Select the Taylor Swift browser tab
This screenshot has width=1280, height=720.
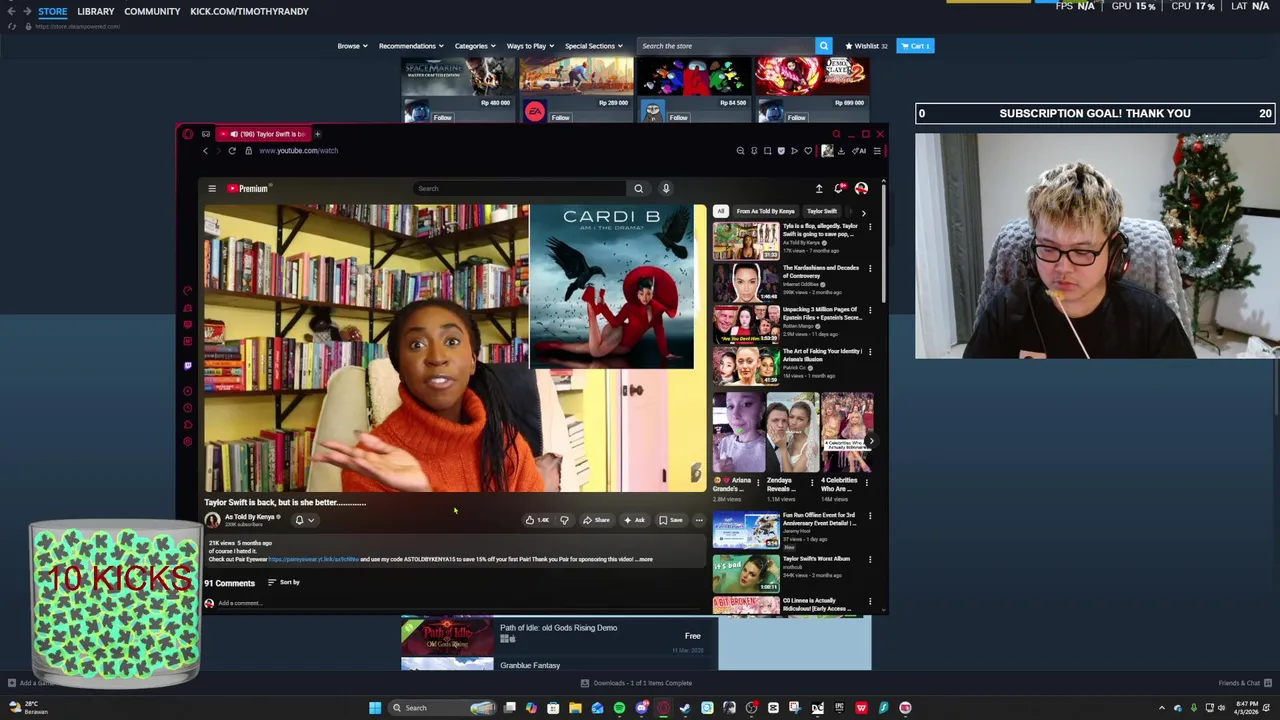click(265, 134)
